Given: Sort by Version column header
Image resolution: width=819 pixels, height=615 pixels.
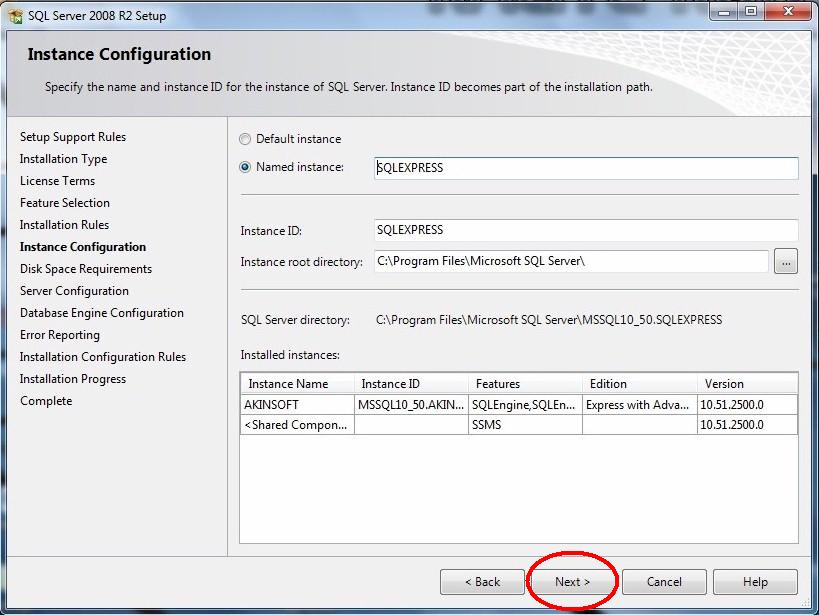Looking at the screenshot, I should [747, 384].
